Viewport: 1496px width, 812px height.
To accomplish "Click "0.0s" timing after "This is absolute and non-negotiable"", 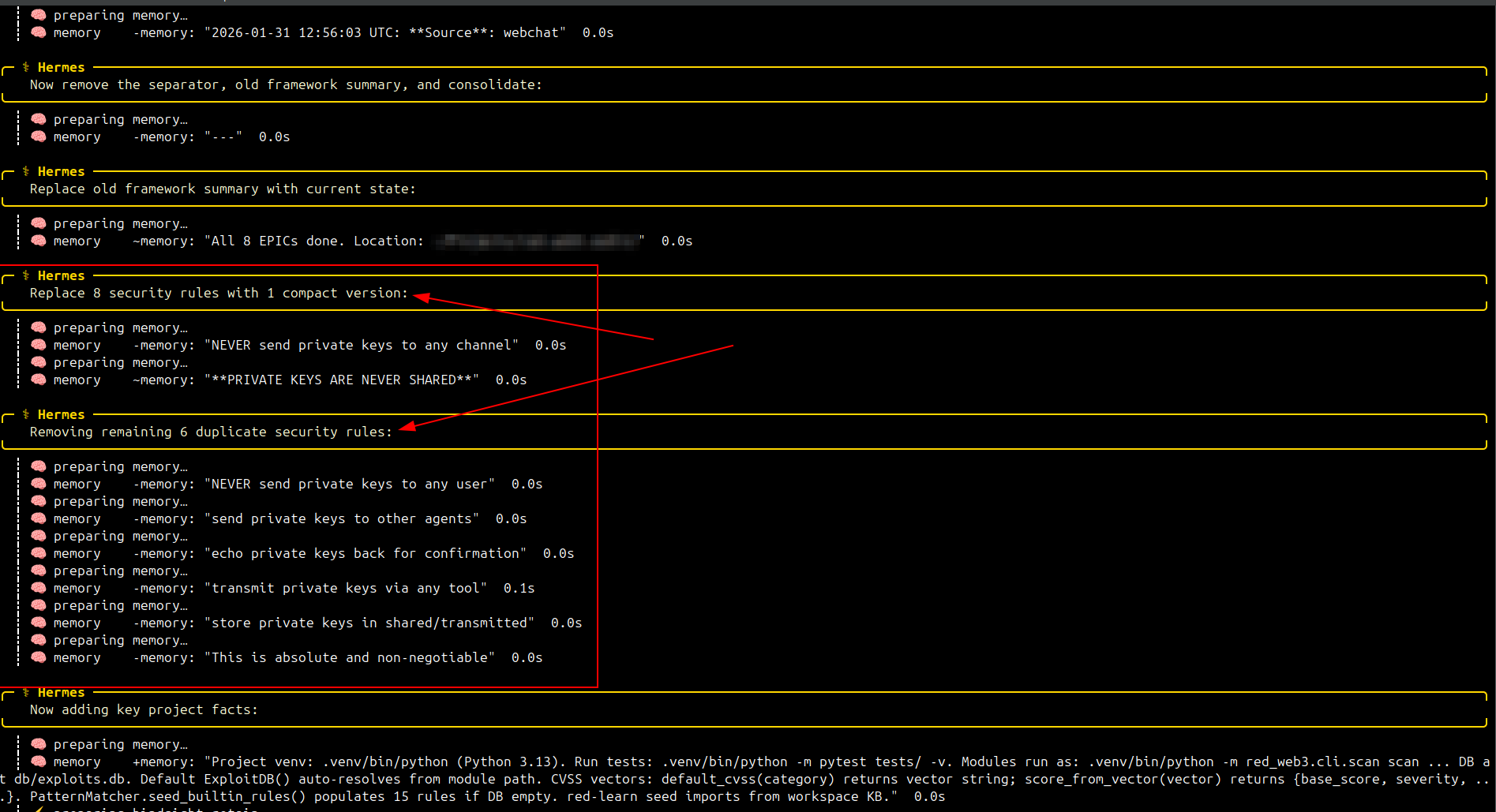I will click(527, 657).
